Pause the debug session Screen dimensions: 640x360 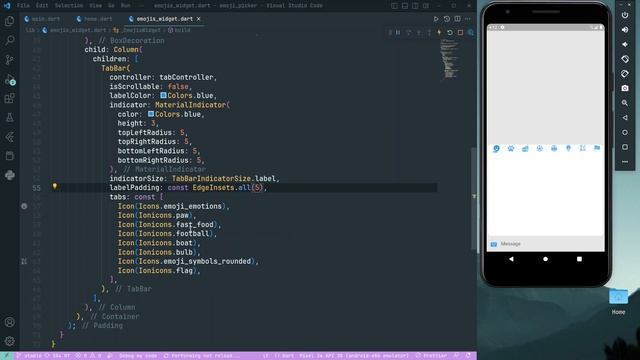pyautogui.click(x=398, y=32)
